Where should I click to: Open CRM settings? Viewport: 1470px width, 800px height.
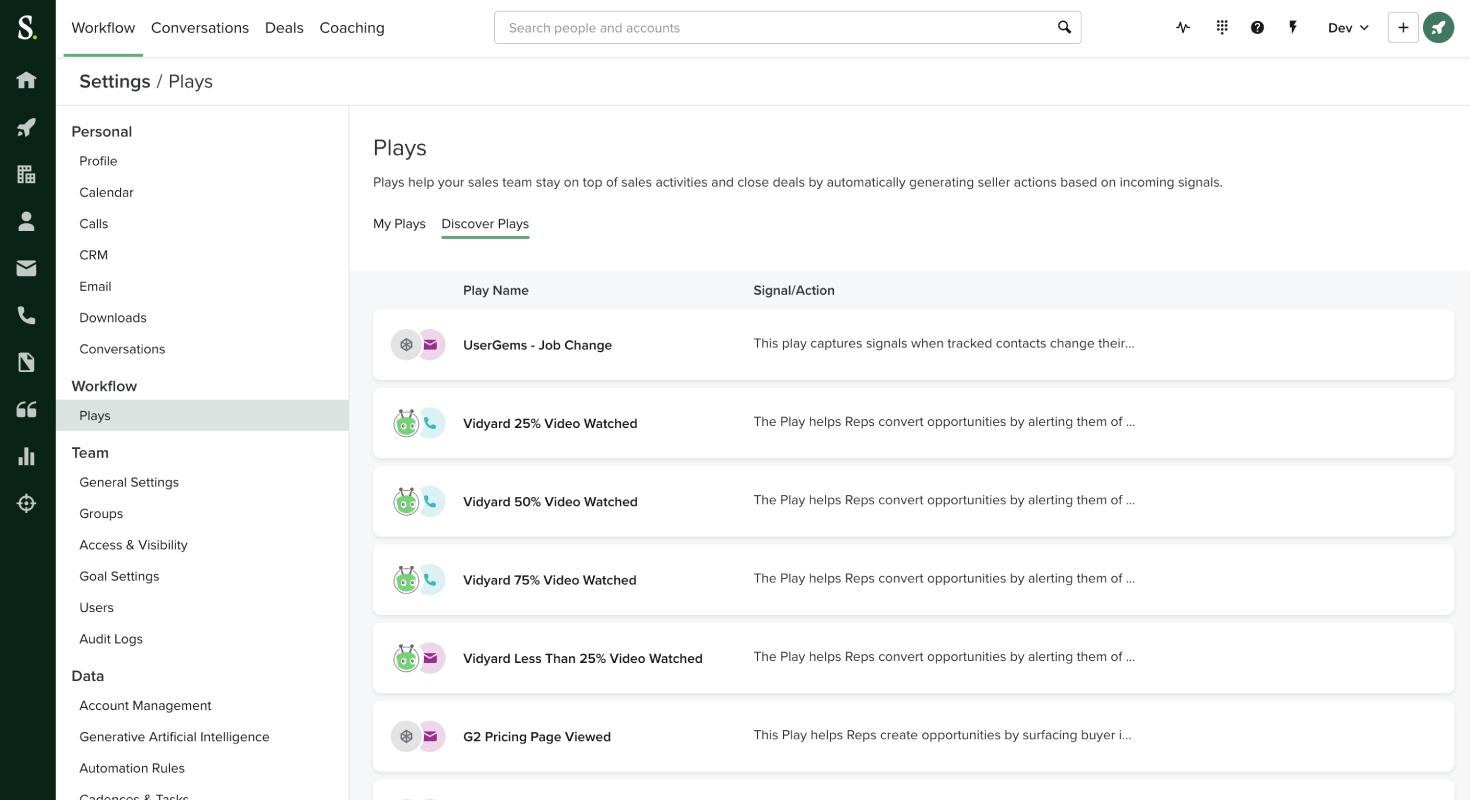94,255
